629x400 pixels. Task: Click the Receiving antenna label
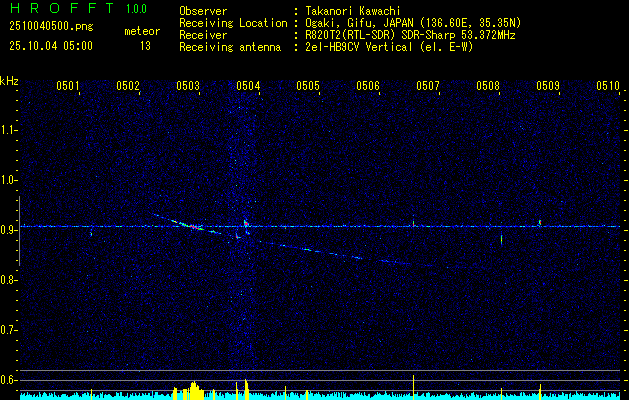pyautogui.click(x=230, y=47)
